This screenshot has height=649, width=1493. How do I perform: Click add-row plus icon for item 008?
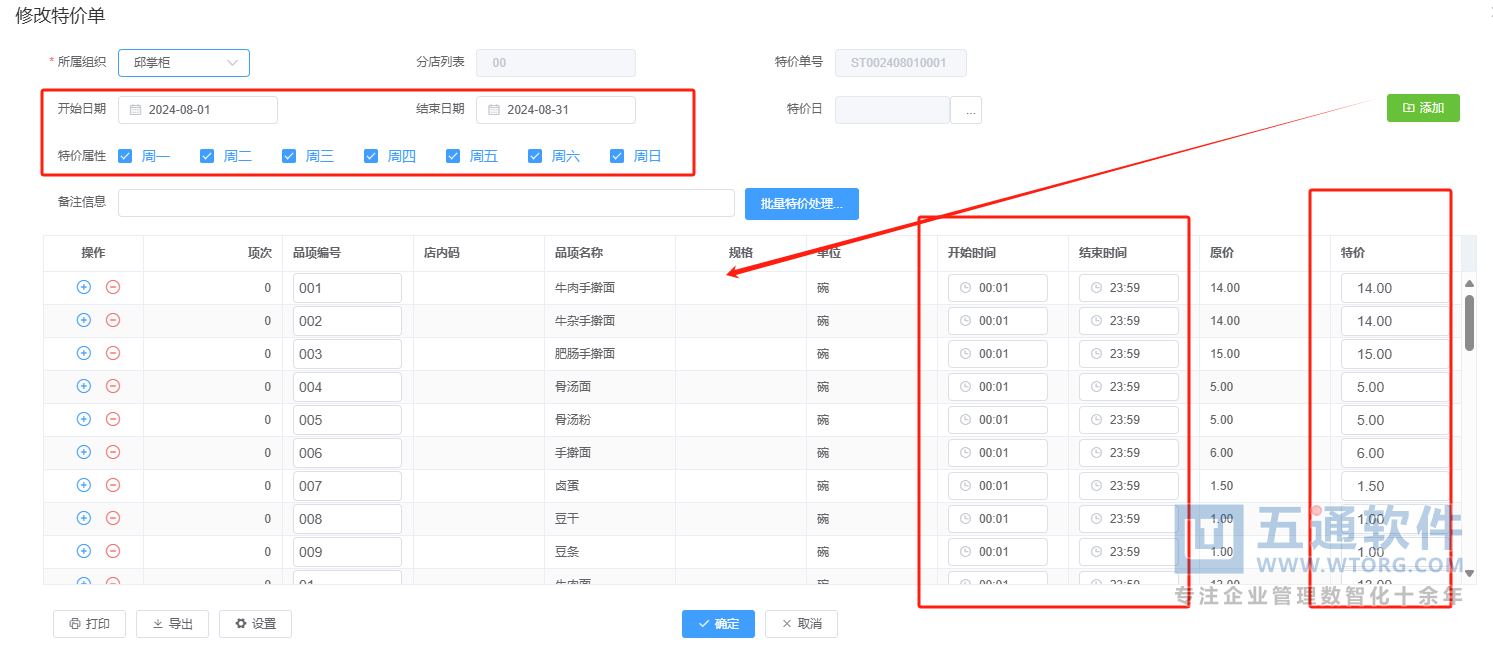84,518
